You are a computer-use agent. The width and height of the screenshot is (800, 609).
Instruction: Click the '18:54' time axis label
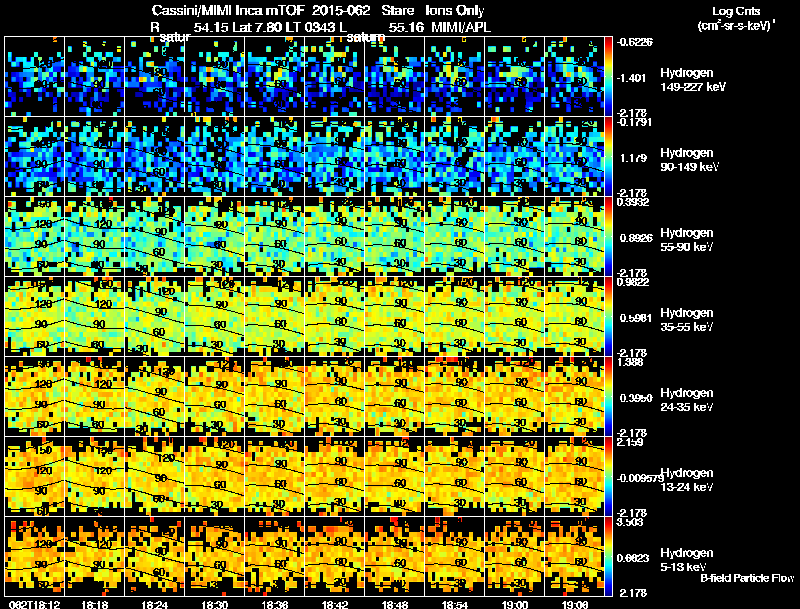coord(455,604)
